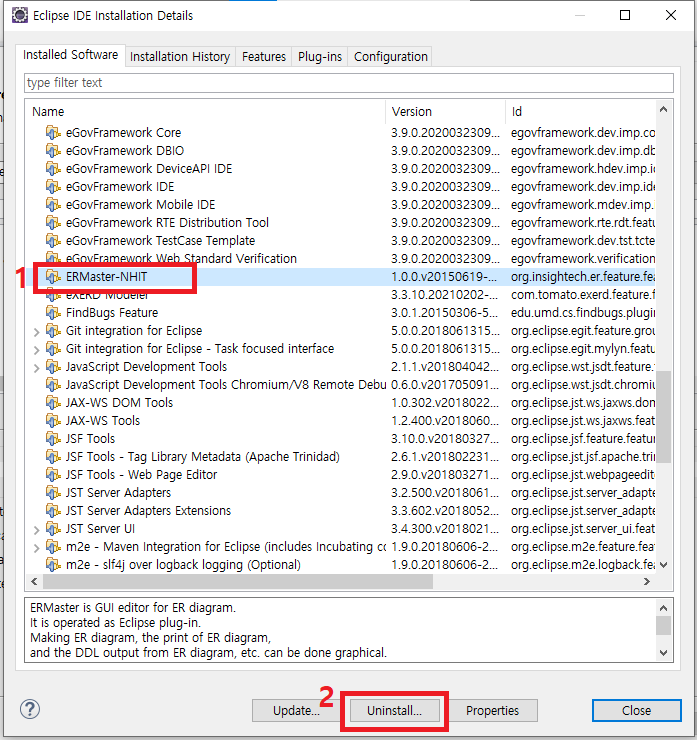Click the JSF Tools feature icon
This screenshot has height=740, width=697.
point(53,438)
